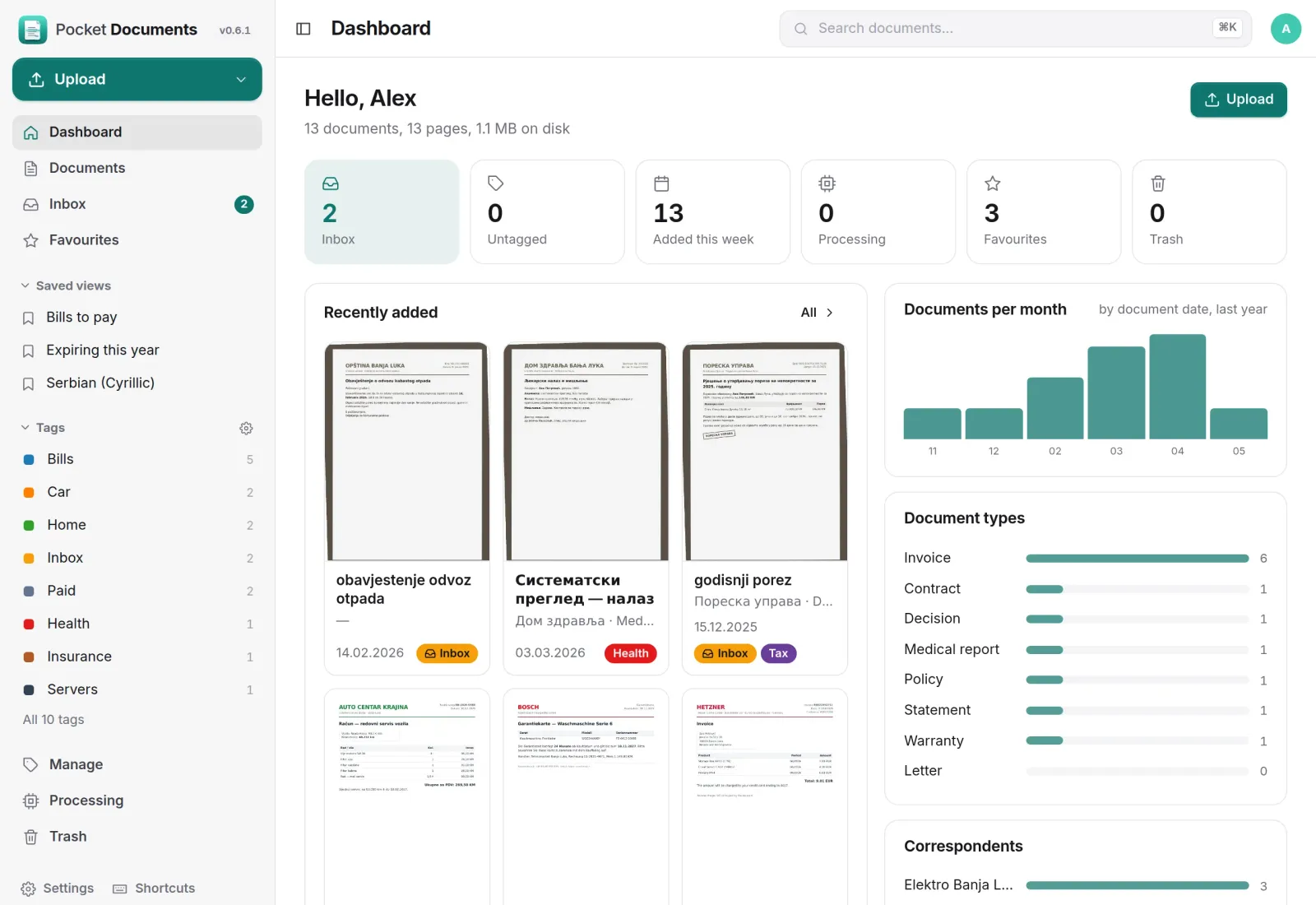Click the 04 month bar

(x=1177, y=386)
